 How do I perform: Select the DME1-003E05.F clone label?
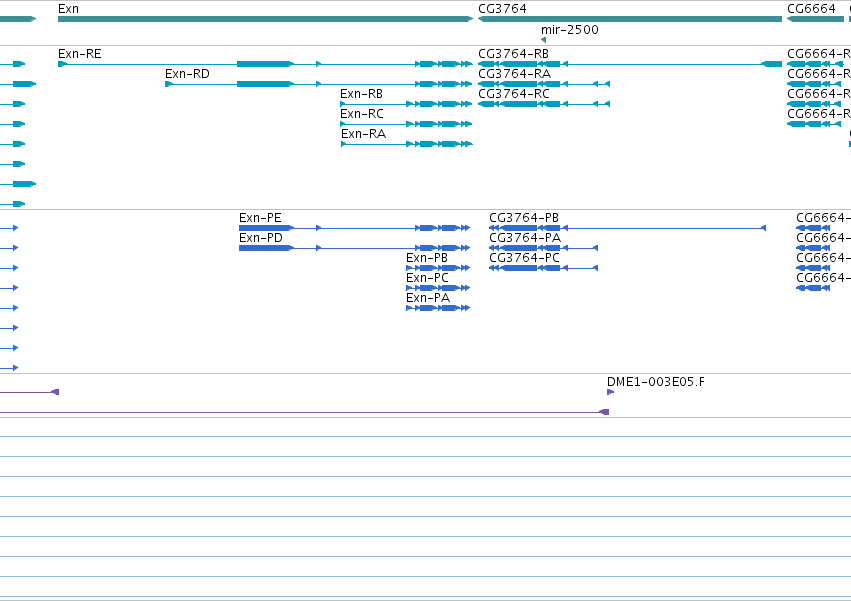pyautogui.click(x=656, y=382)
